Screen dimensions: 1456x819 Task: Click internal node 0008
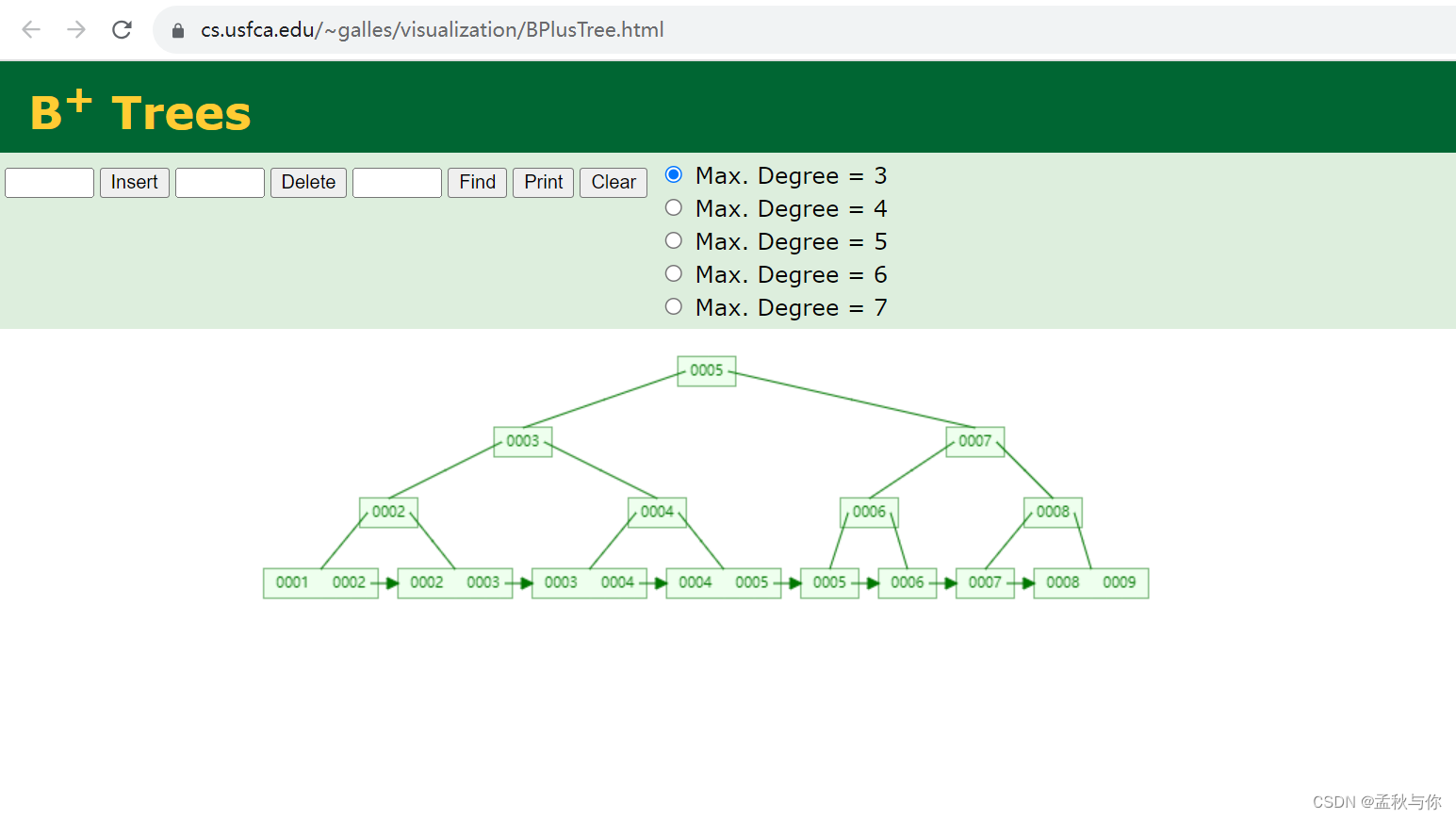(x=1053, y=512)
